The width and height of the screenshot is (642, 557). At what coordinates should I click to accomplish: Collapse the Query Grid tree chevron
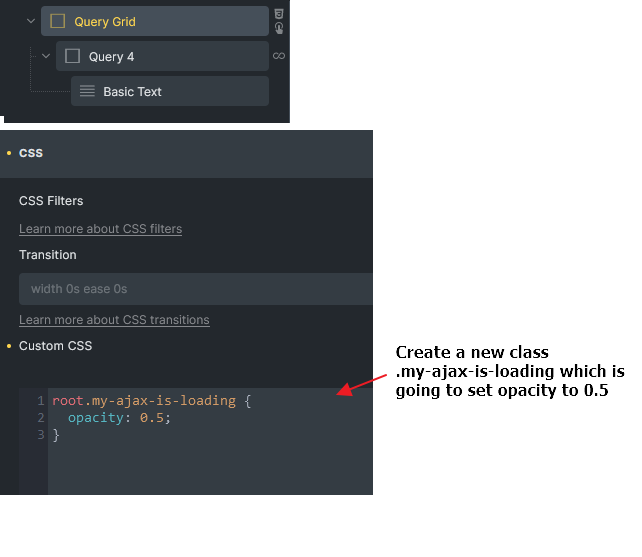(31, 21)
